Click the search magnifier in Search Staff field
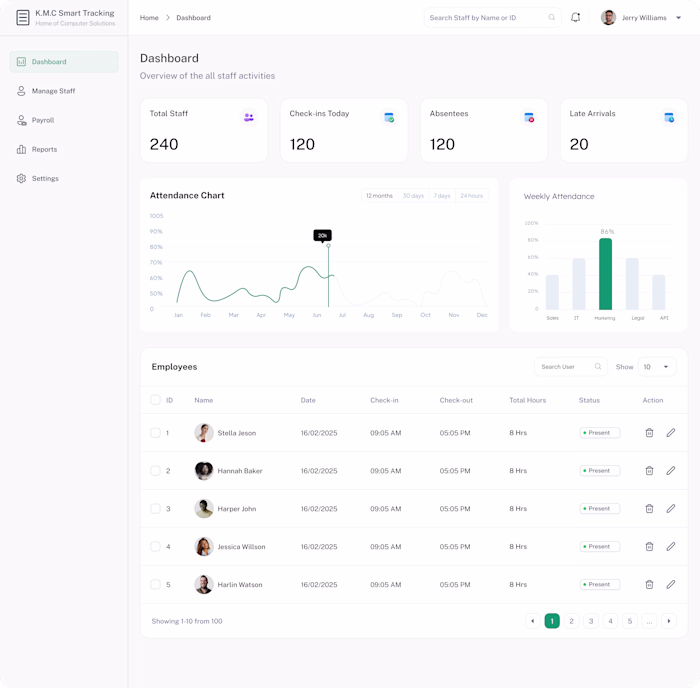Image resolution: width=700 pixels, height=688 pixels. point(552,17)
